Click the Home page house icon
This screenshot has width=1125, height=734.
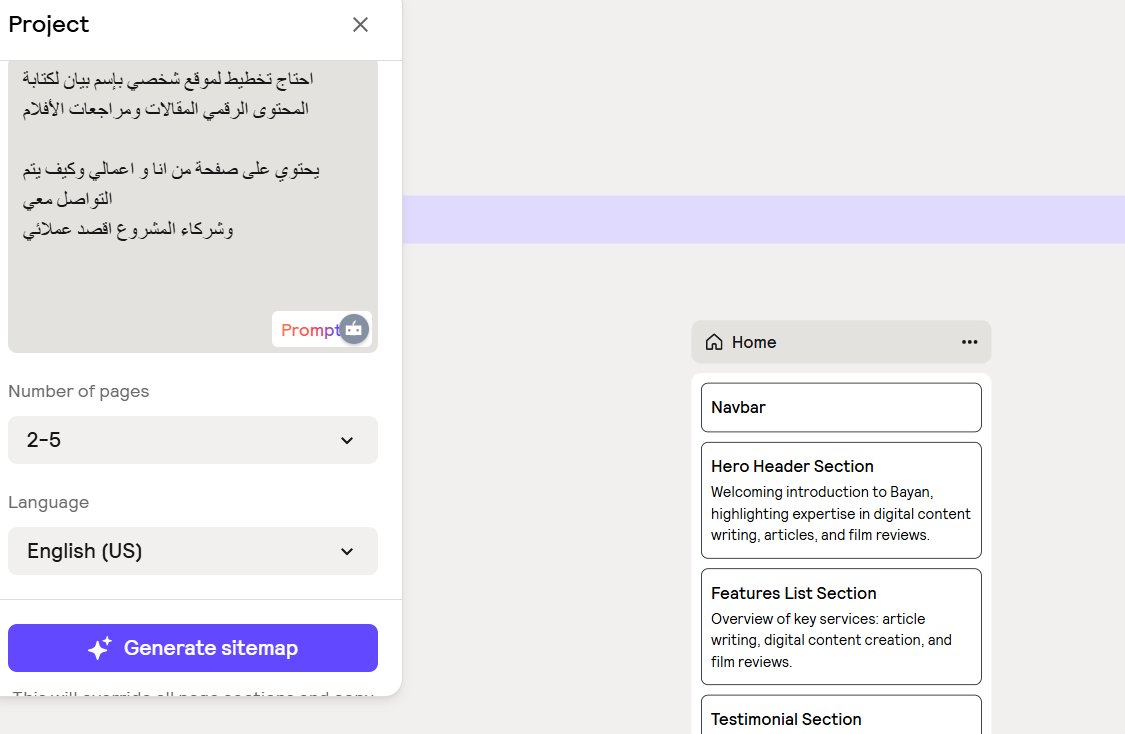(x=714, y=342)
